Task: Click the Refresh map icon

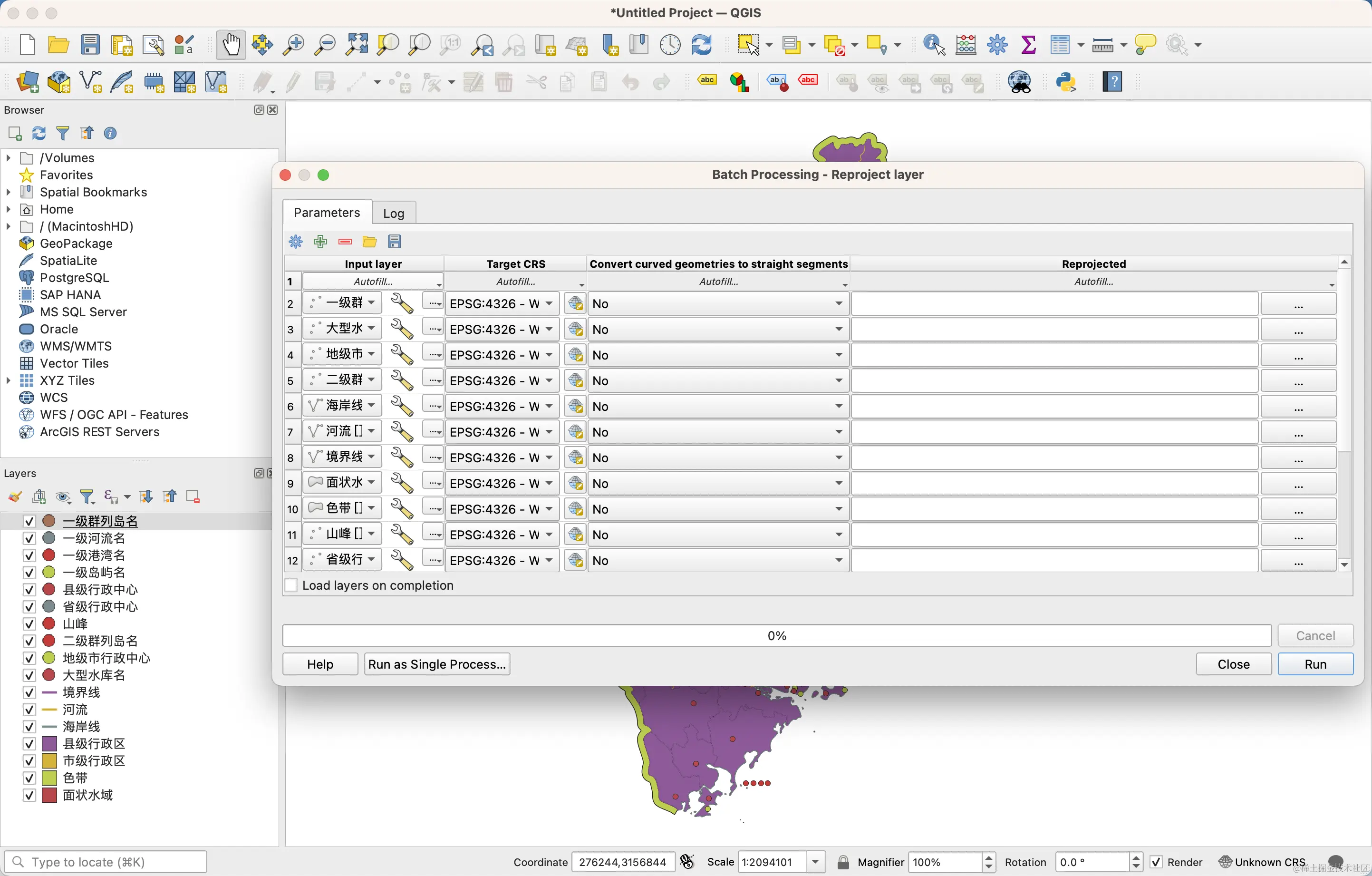Action: [701, 44]
